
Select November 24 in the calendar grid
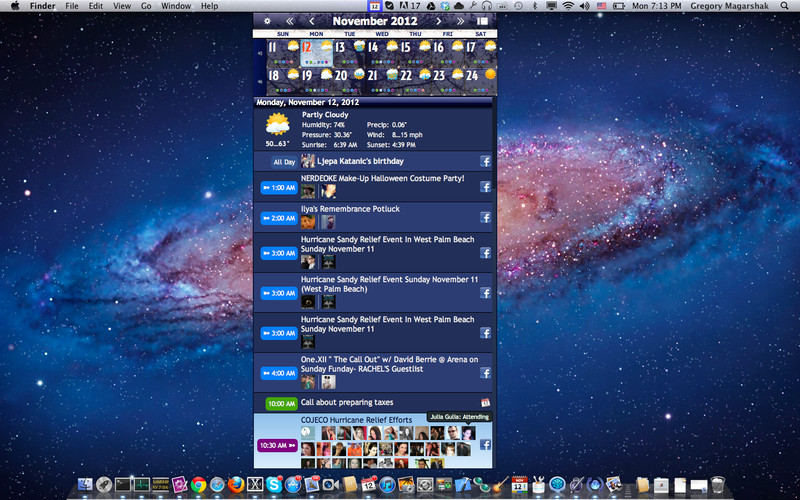[x=481, y=81]
